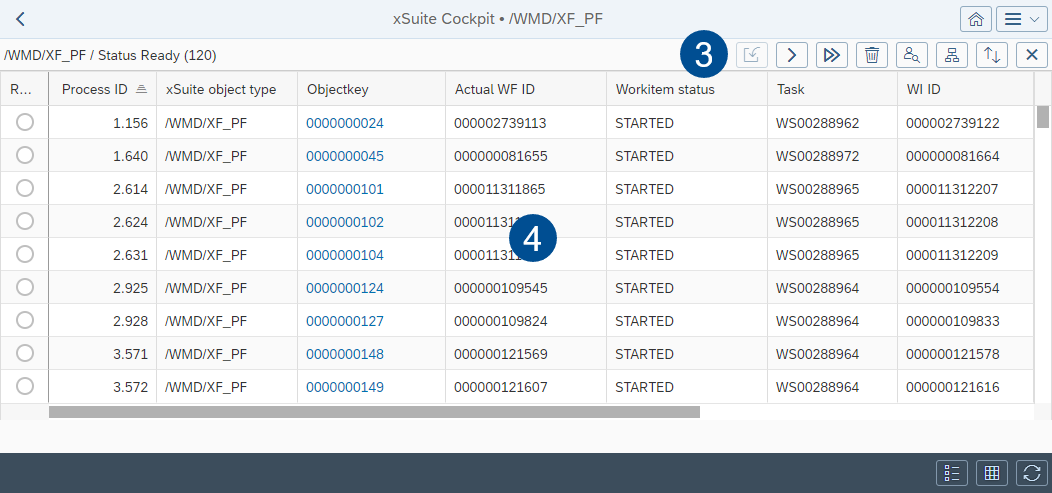Select the radio button for process 3.571
The height and width of the screenshot is (493, 1052).
[25, 353]
